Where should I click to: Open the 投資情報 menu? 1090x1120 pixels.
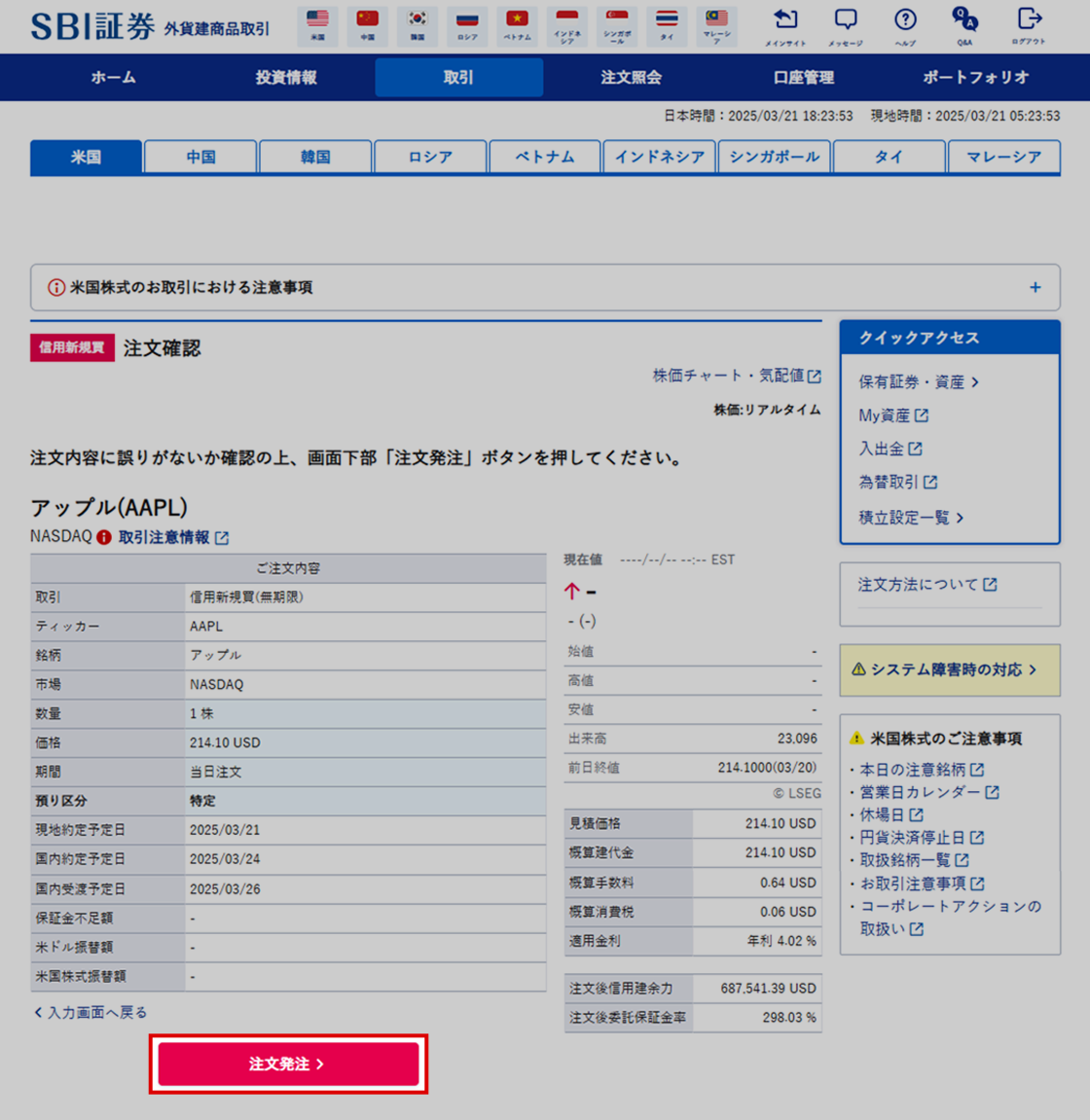tap(286, 77)
